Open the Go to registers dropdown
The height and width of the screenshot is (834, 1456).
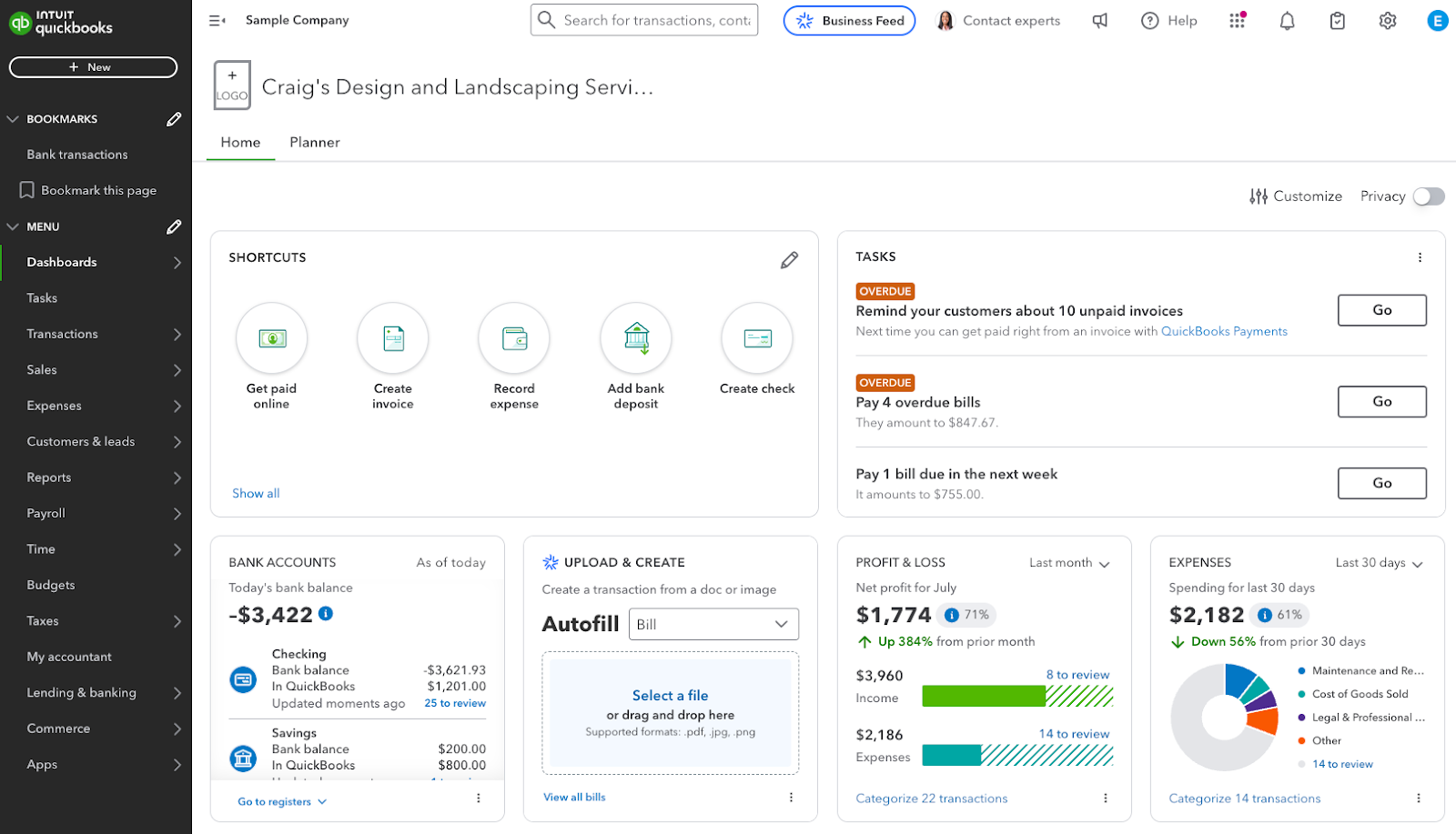point(282,802)
